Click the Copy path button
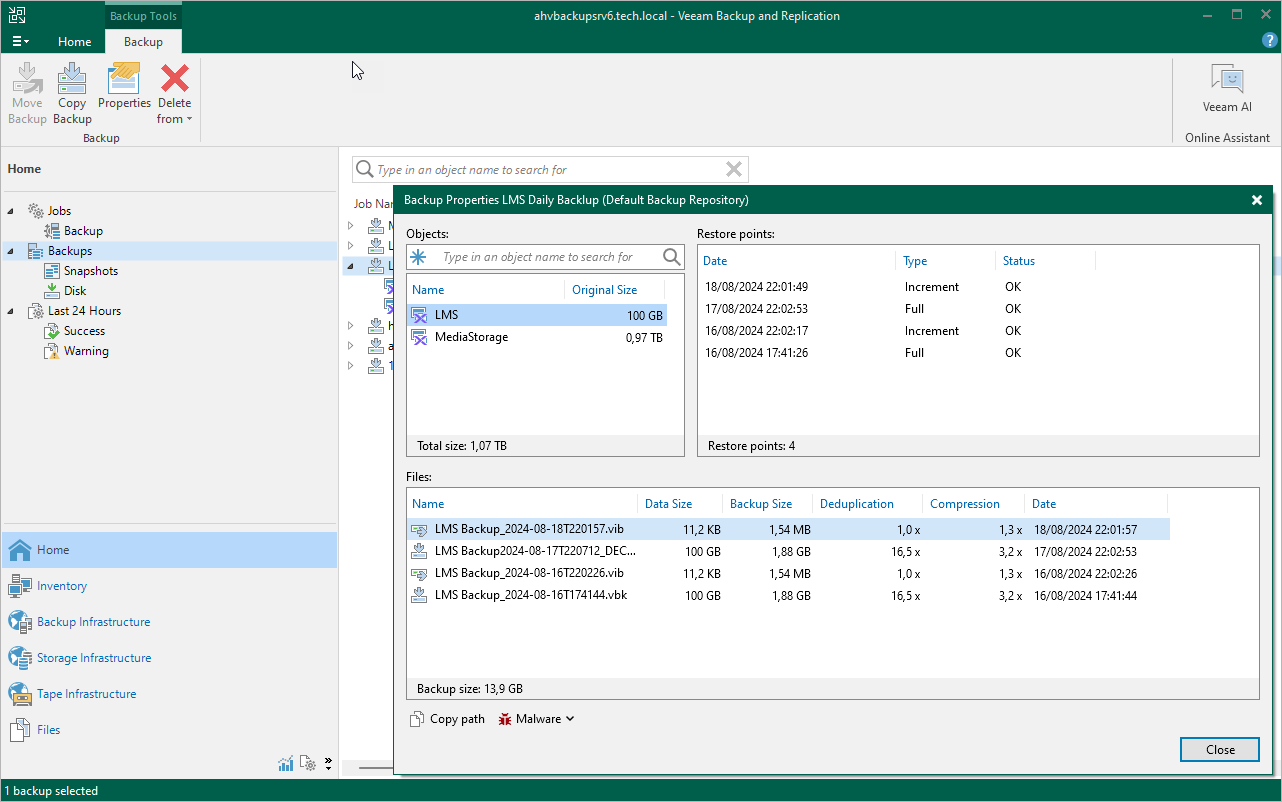 (x=447, y=719)
